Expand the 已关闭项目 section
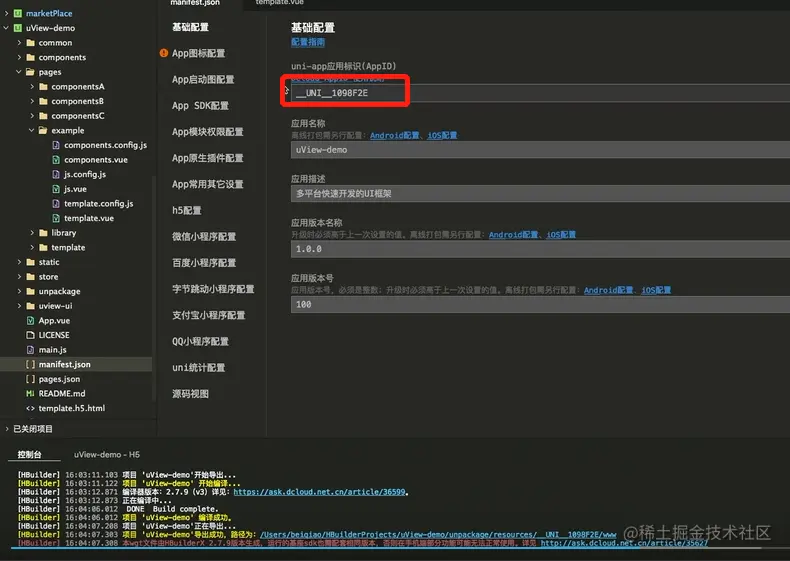 [x=7, y=428]
